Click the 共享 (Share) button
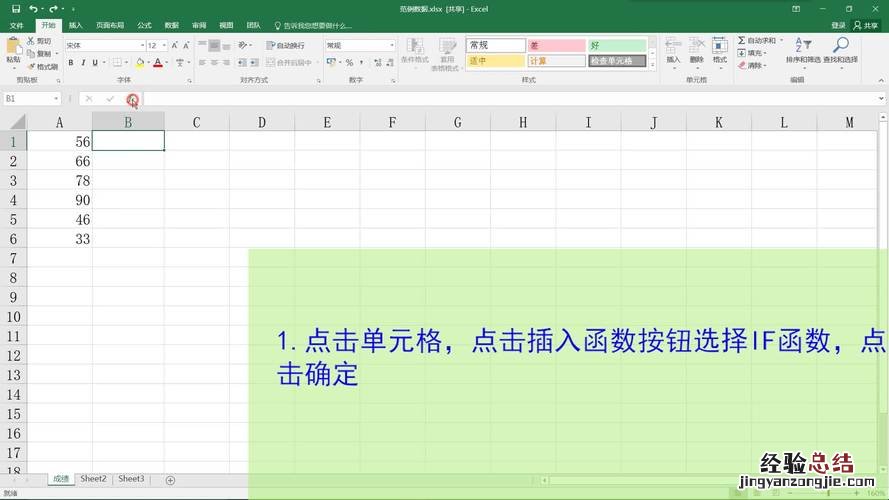This screenshot has width=889, height=500. pos(865,25)
